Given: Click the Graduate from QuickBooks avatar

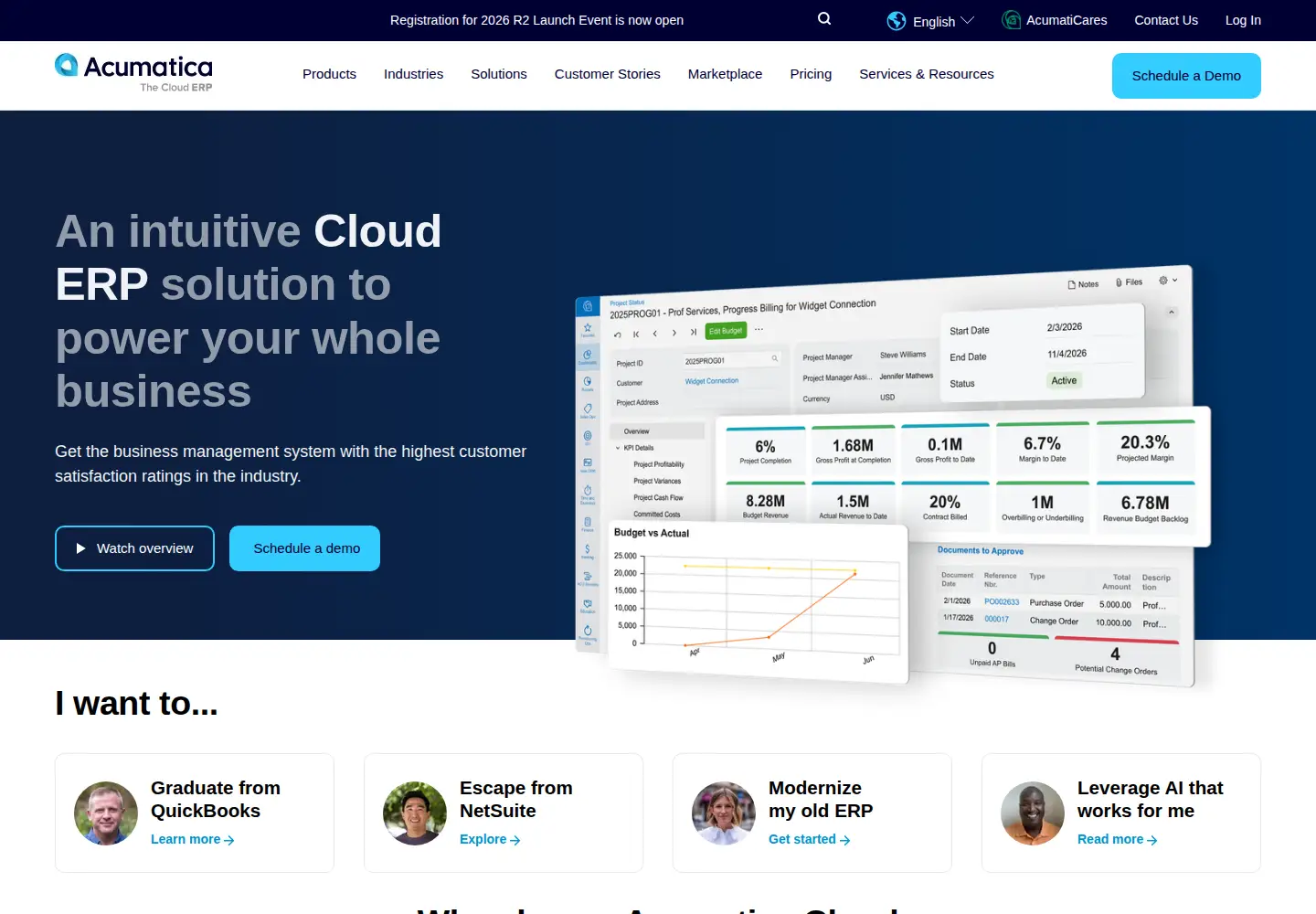Looking at the screenshot, I should click(106, 813).
